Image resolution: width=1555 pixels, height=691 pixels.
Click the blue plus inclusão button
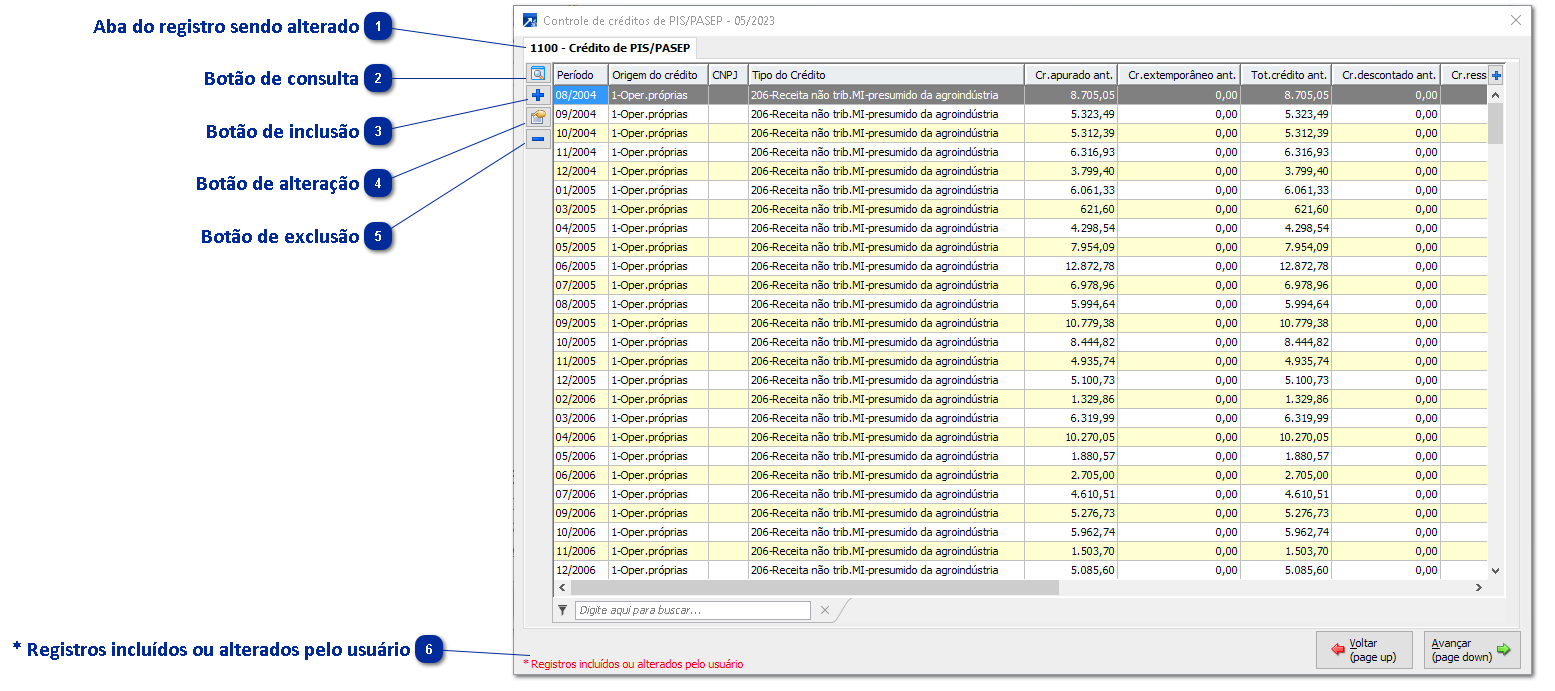click(x=538, y=96)
